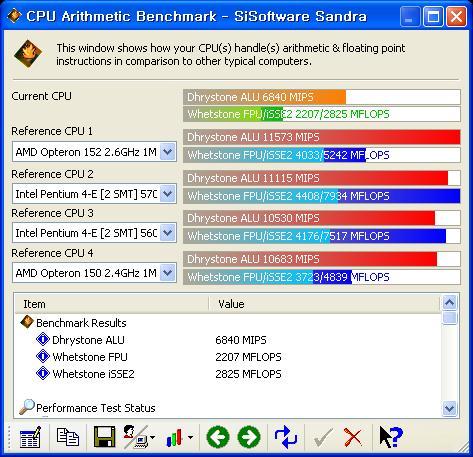Click the 6840 MIPS value cell
Image resolution: width=473 pixels, height=457 pixels.
[241, 340]
